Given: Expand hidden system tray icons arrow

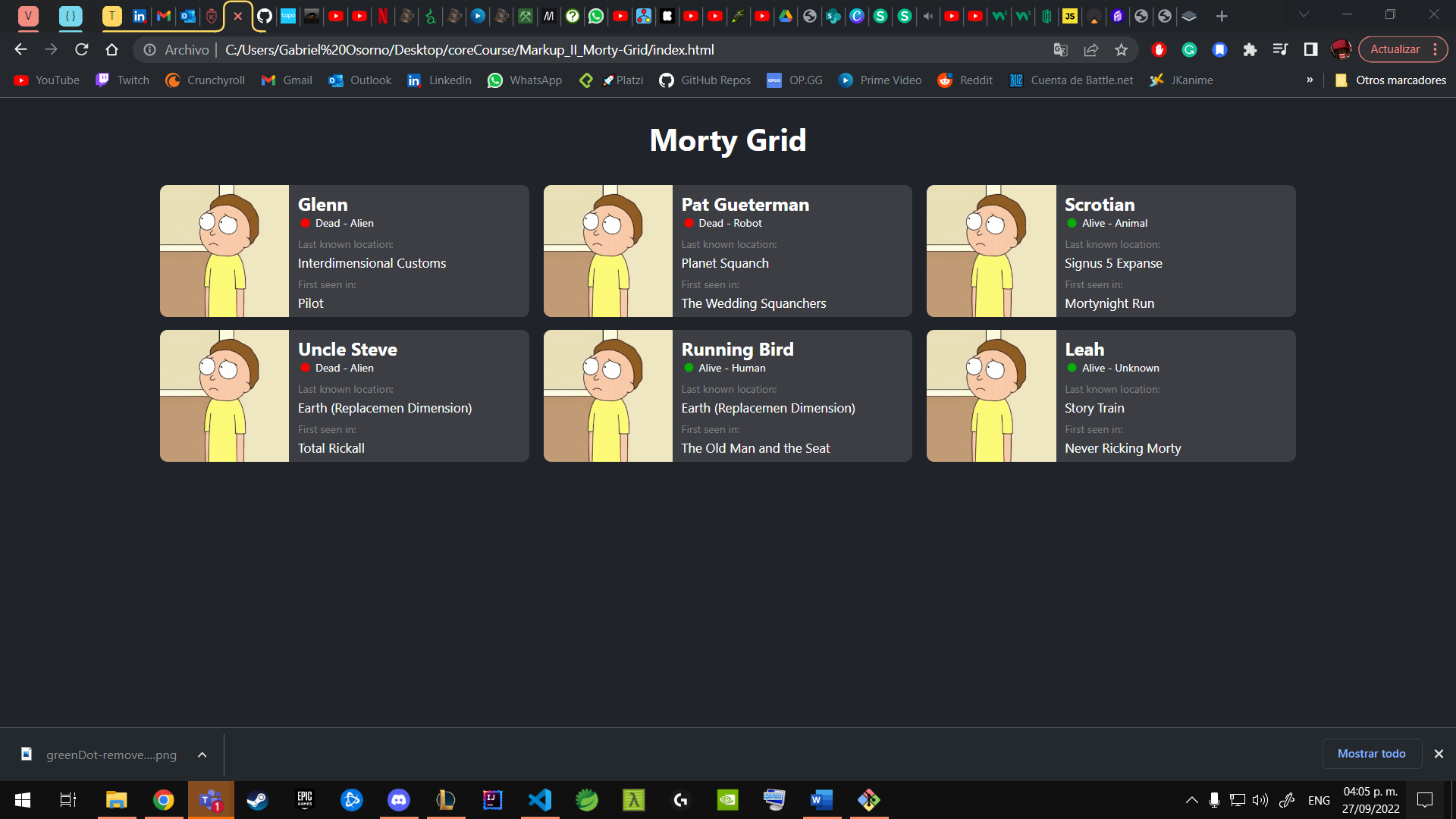Looking at the screenshot, I should [x=1191, y=799].
